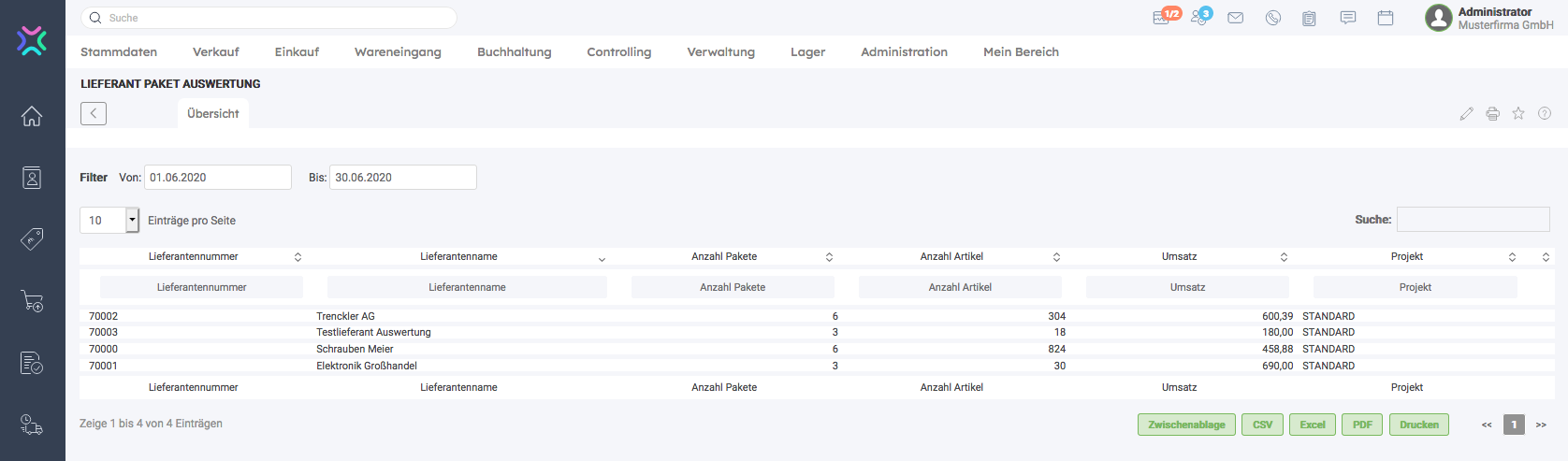Sort table by Umsatz column
Image resolution: width=1568 pixels, height=461 pixels.
click(x=1179, y=256)
